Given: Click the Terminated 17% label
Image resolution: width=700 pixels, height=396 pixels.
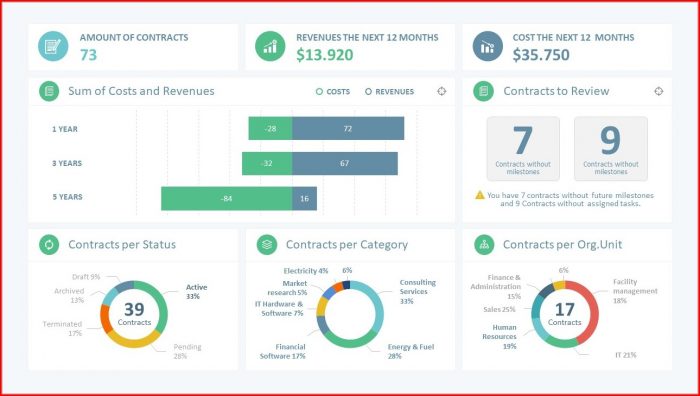Looking at the screenshot, I should (x=62, y=329).
